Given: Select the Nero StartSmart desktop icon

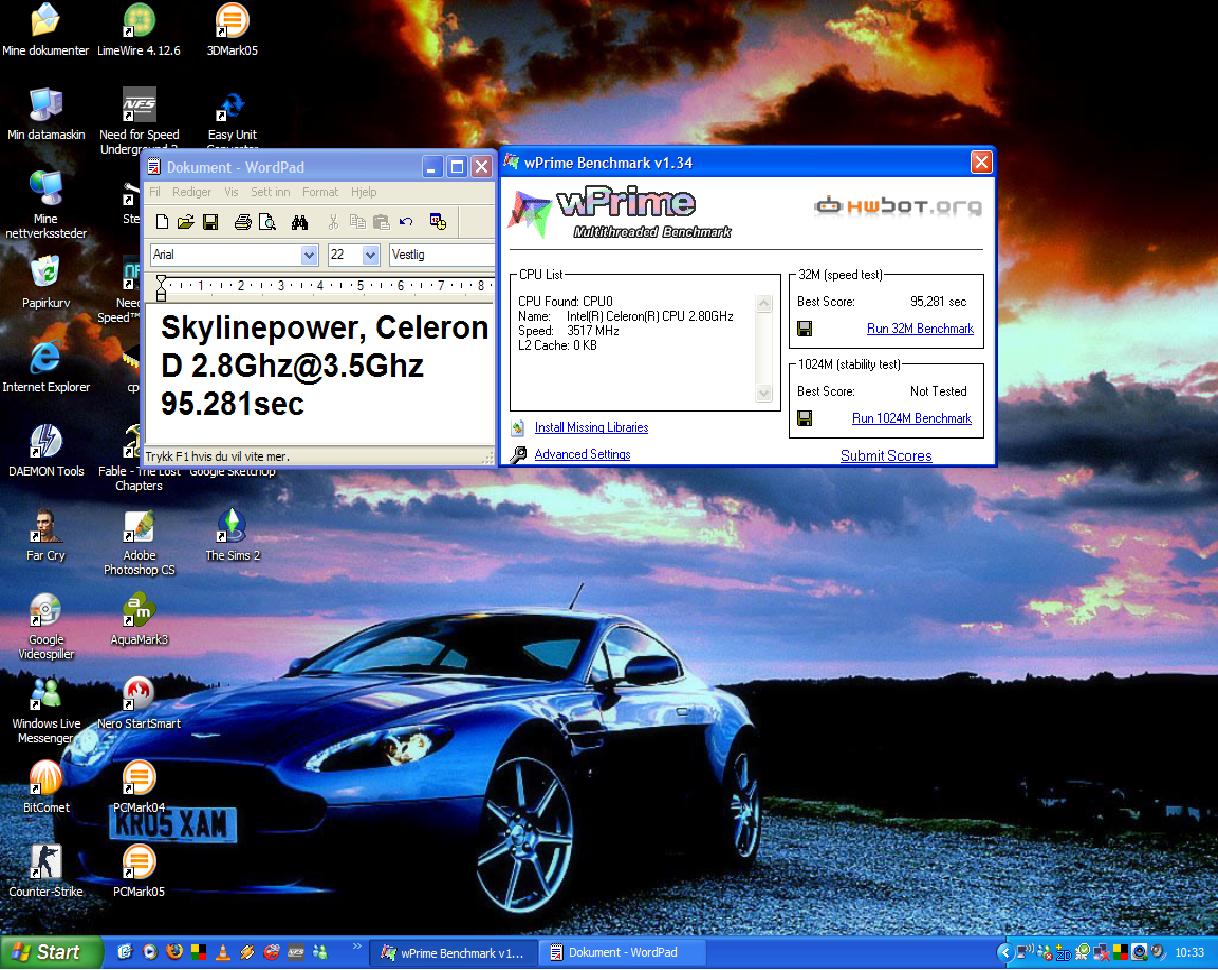Looking at the screenshot, I should [139, 703].
